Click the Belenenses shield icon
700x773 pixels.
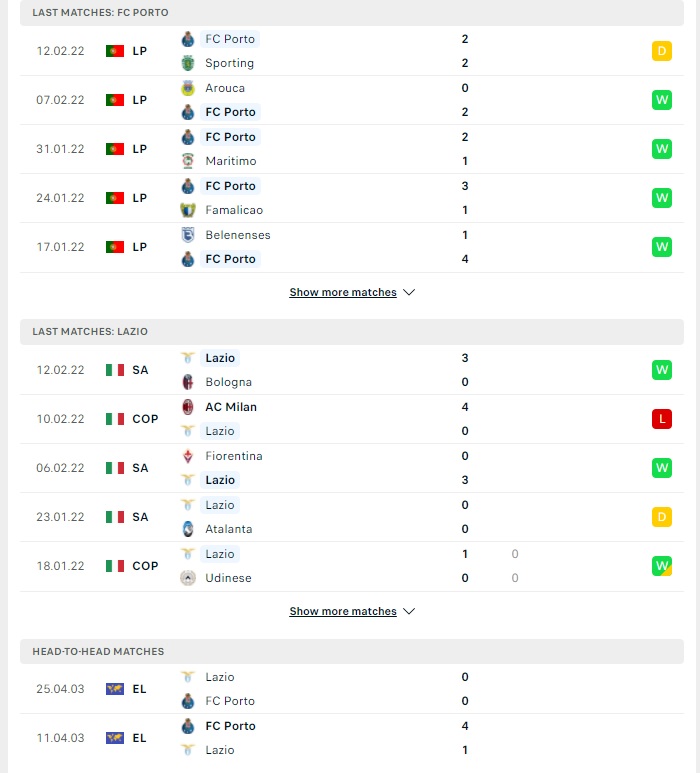coord(188,235)
